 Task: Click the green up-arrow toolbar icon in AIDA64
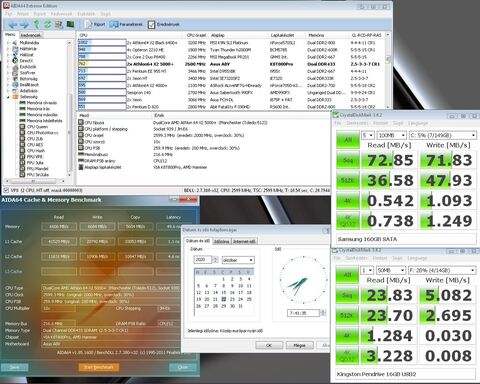[36, 24]
